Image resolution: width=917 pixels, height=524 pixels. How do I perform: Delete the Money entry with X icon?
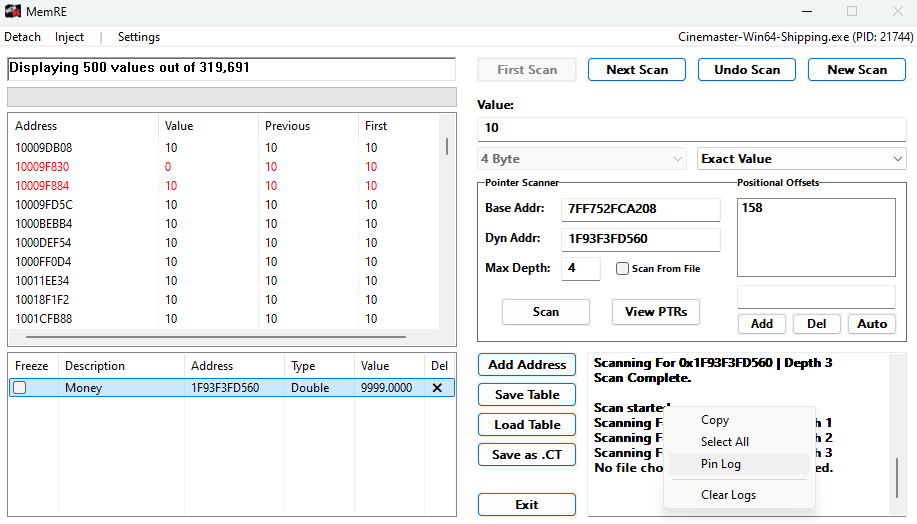437,388
